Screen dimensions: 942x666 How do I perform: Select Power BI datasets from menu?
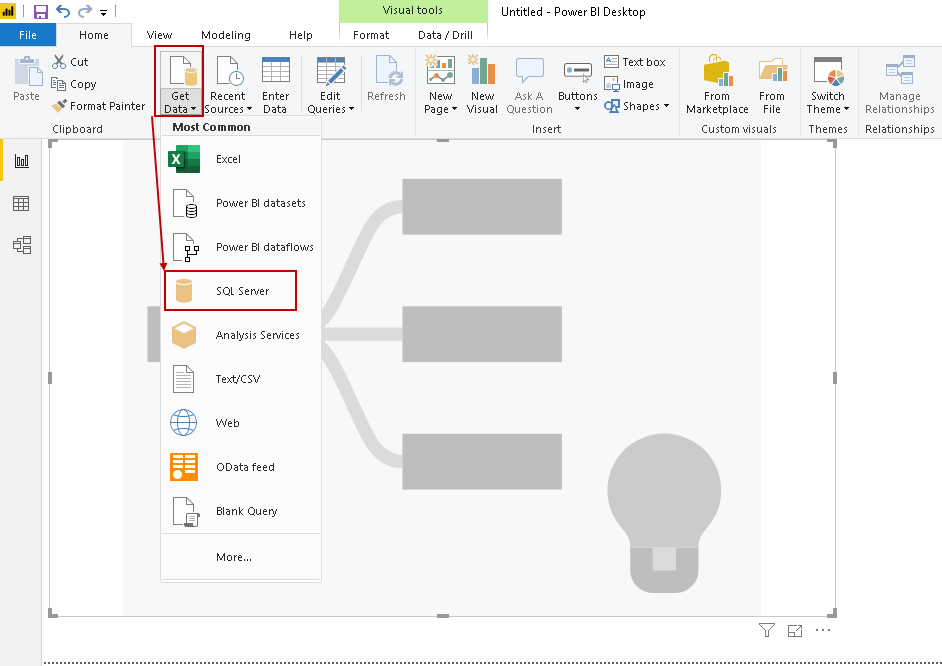point(241,203)
